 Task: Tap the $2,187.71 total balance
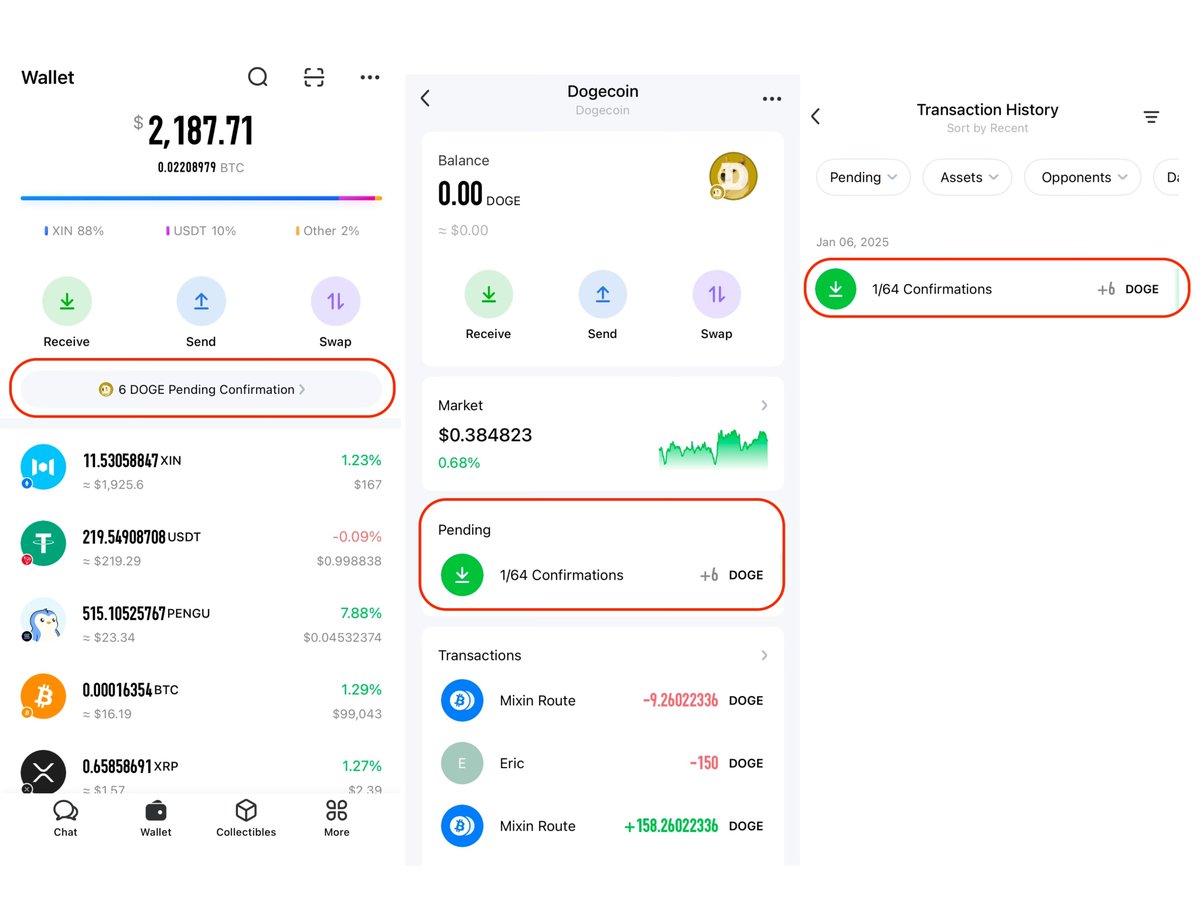pos(193,131)
